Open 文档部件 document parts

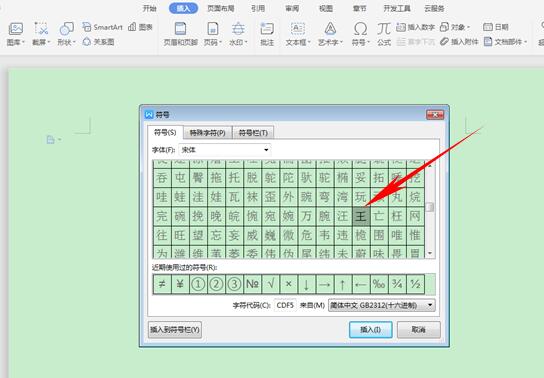point(506,42)
